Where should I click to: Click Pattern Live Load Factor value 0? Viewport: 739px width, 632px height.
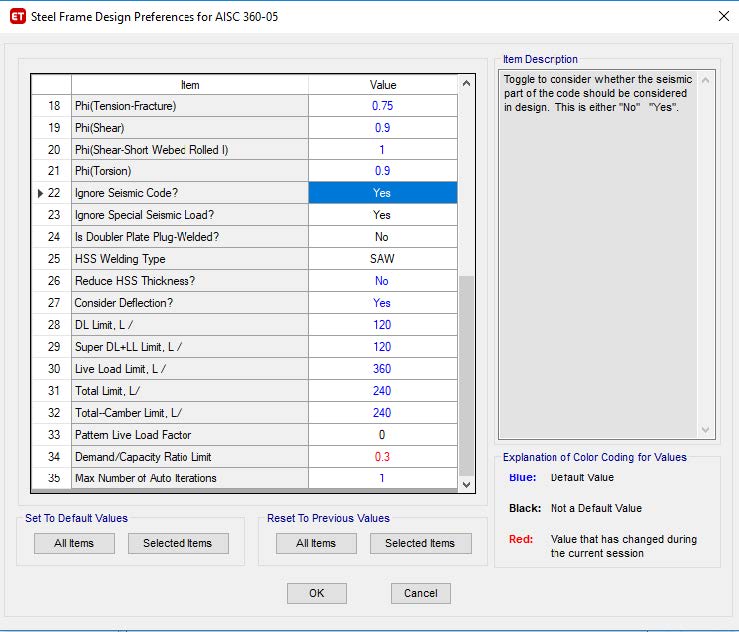coord(383,435)
